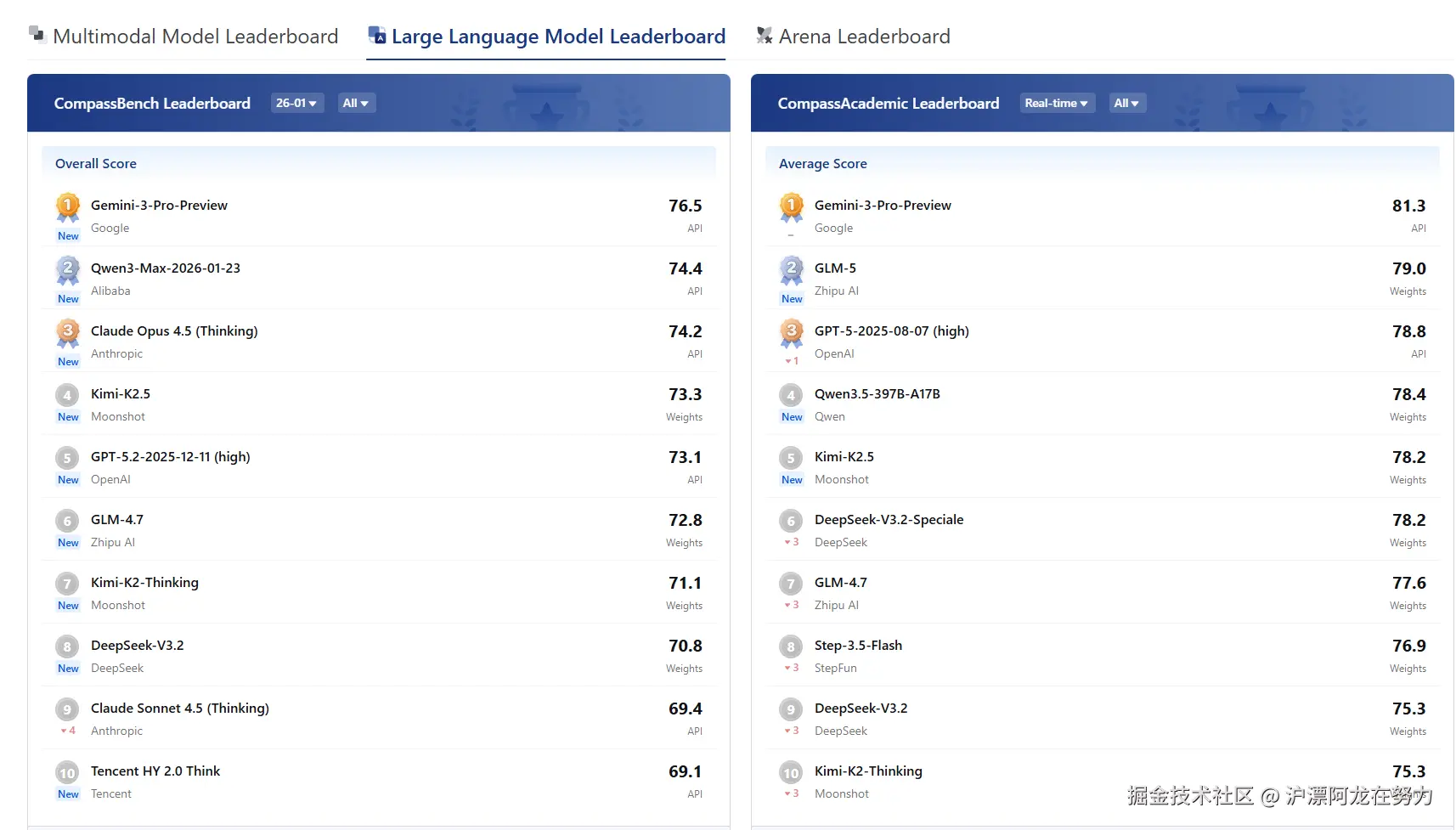
Task: Click the CompassAcademic Leaderboard heading
Action: pos(889,104)
